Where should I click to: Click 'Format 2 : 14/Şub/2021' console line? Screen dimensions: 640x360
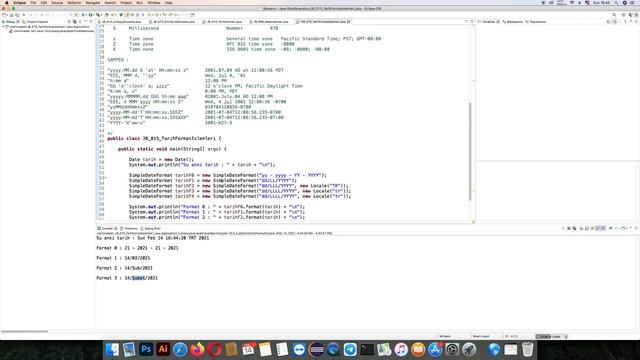click(x=124, y=268)
